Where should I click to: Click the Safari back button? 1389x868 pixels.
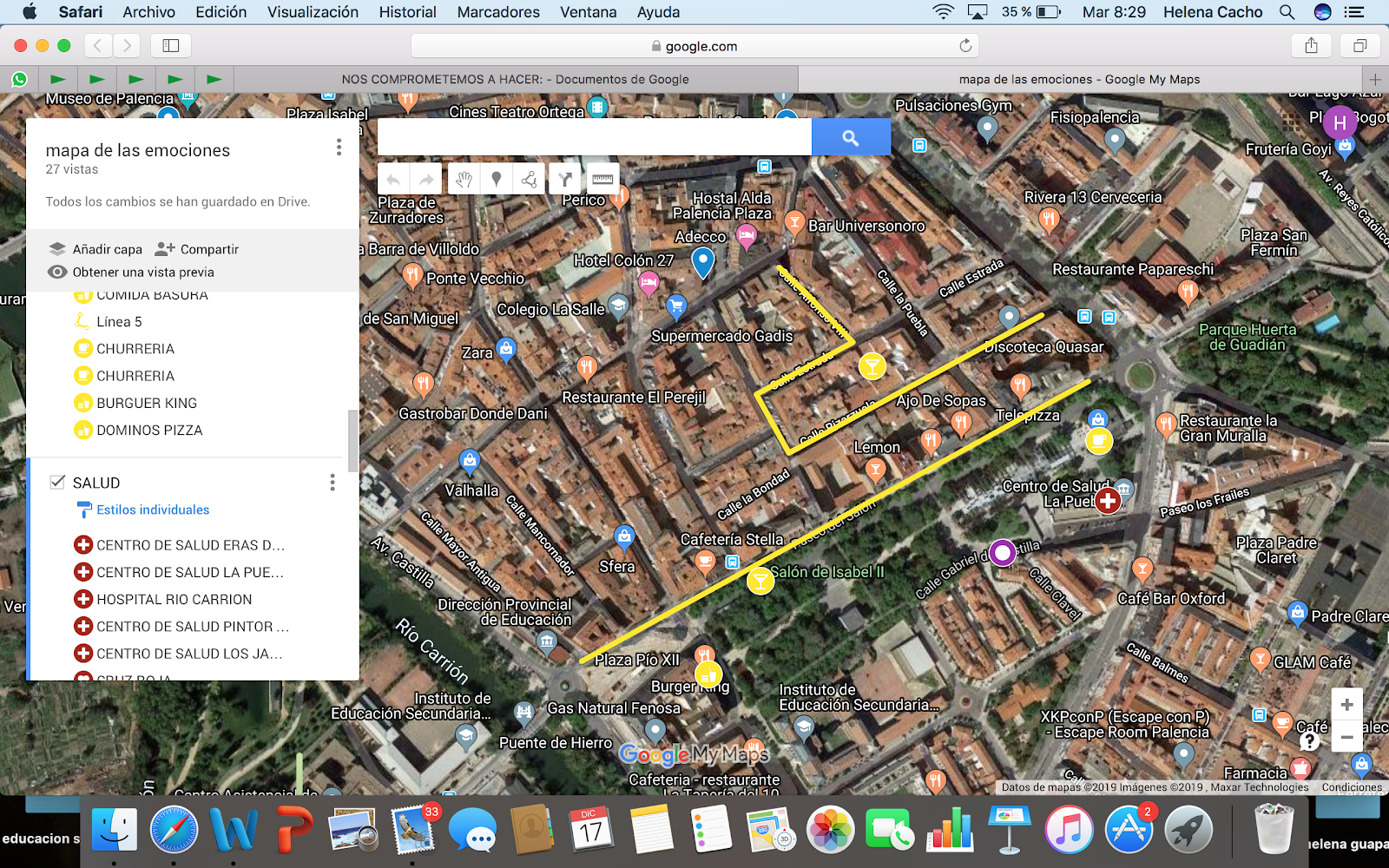(98, 45)
